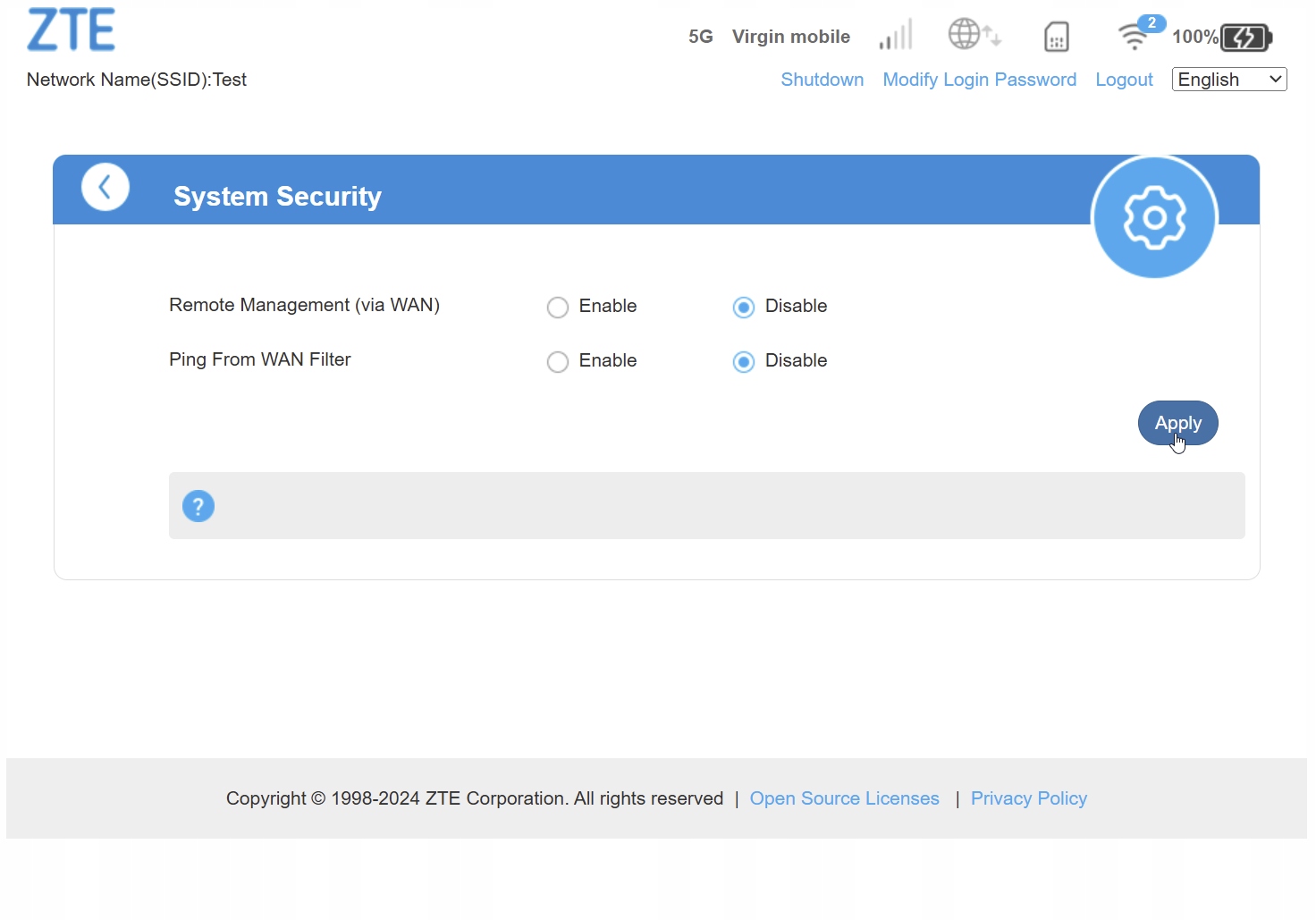Viewport: 1316px width, 920px height.
Task: Select Disable for Remote Management
Action: [x=744, y=308]
